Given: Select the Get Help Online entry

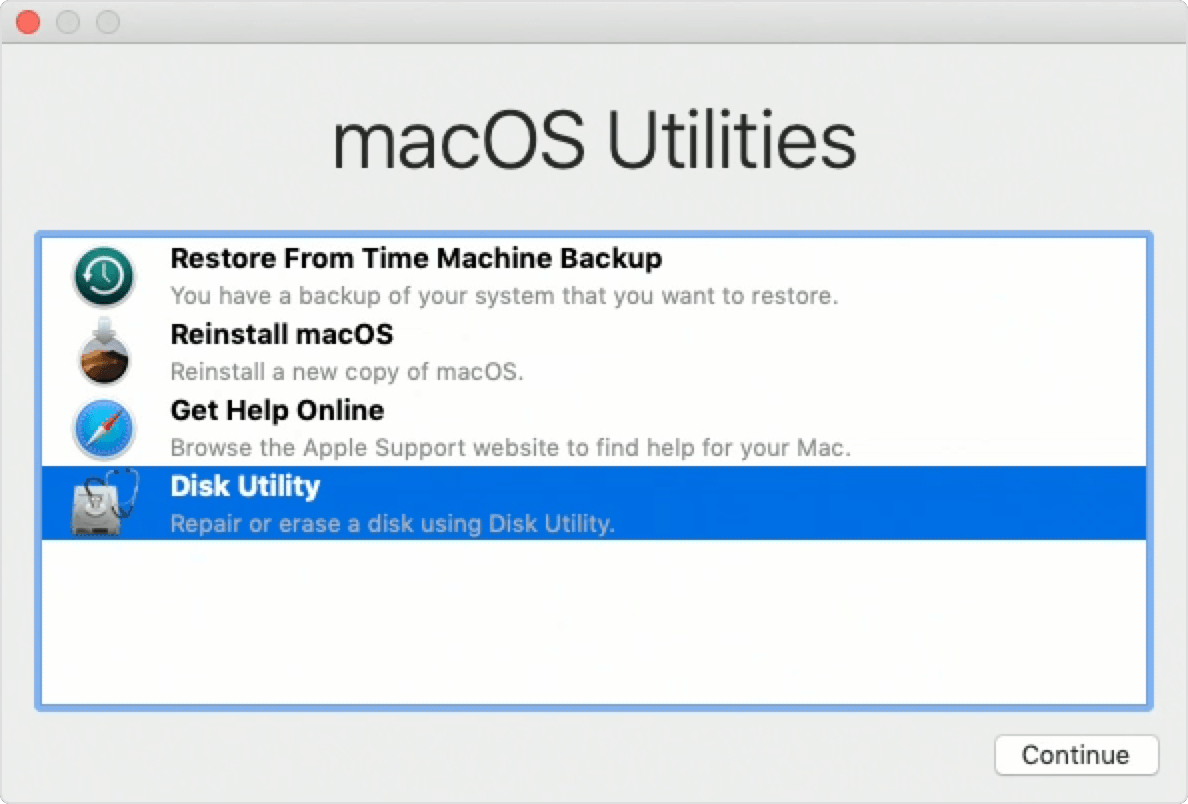Looking at the screenshot, I should click(x=277, y=410).
